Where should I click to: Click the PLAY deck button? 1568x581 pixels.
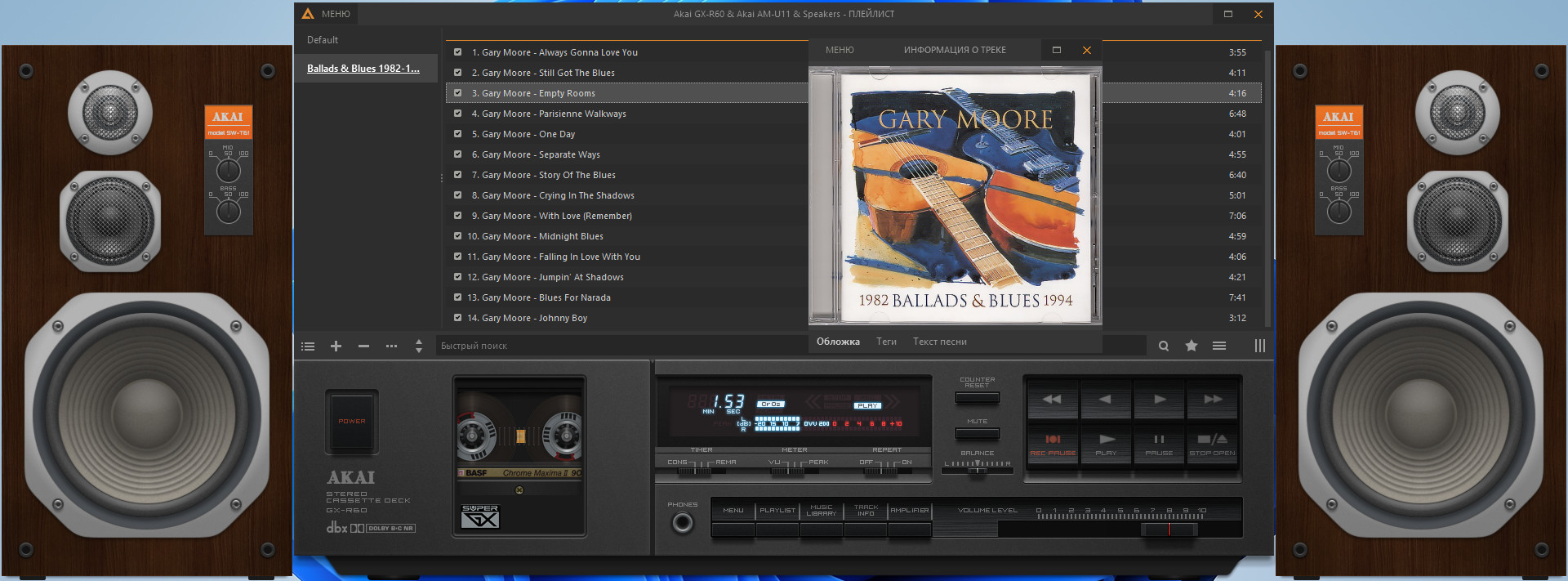point(1106,444)
